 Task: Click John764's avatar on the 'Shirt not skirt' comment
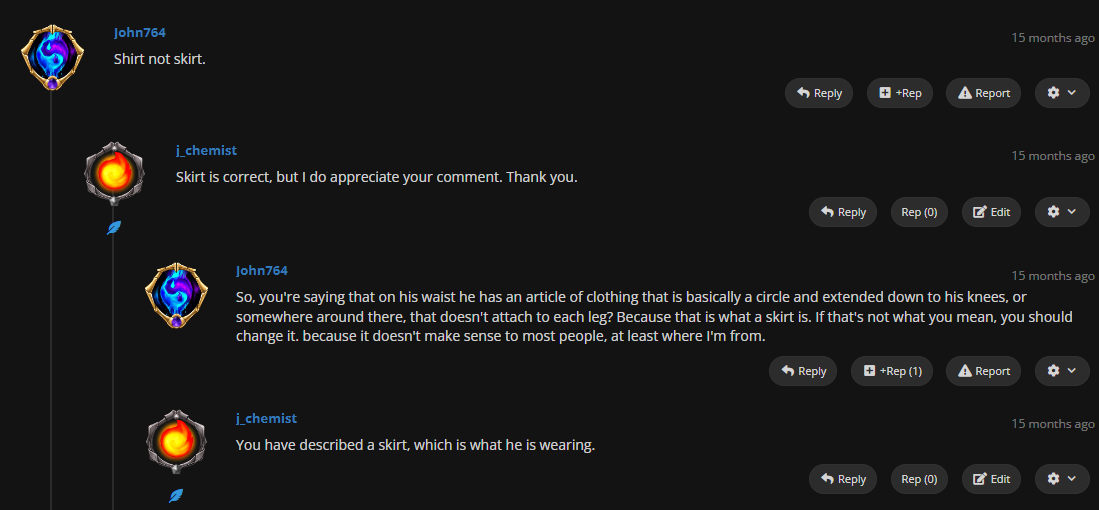(x=52, y=57)
